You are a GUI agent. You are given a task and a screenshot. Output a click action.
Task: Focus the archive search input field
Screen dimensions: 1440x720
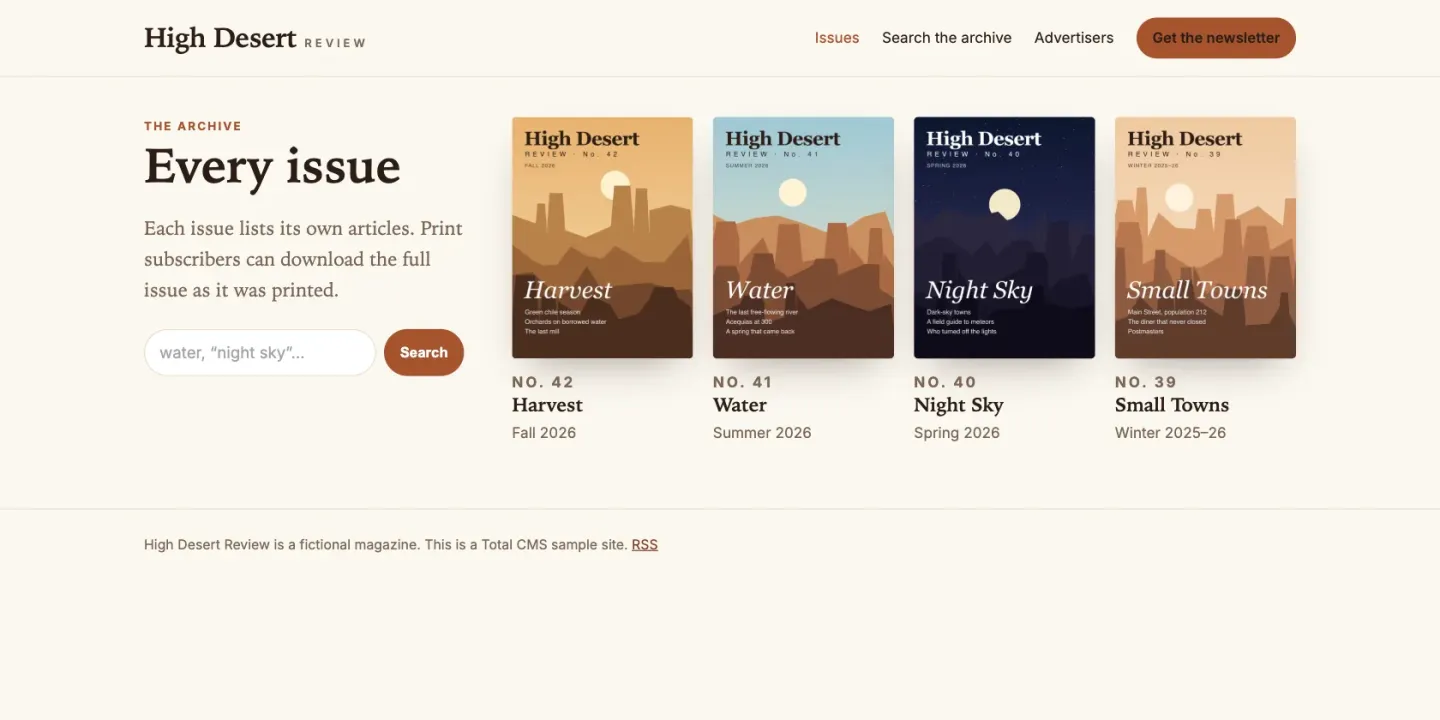[x=260, y=352]
